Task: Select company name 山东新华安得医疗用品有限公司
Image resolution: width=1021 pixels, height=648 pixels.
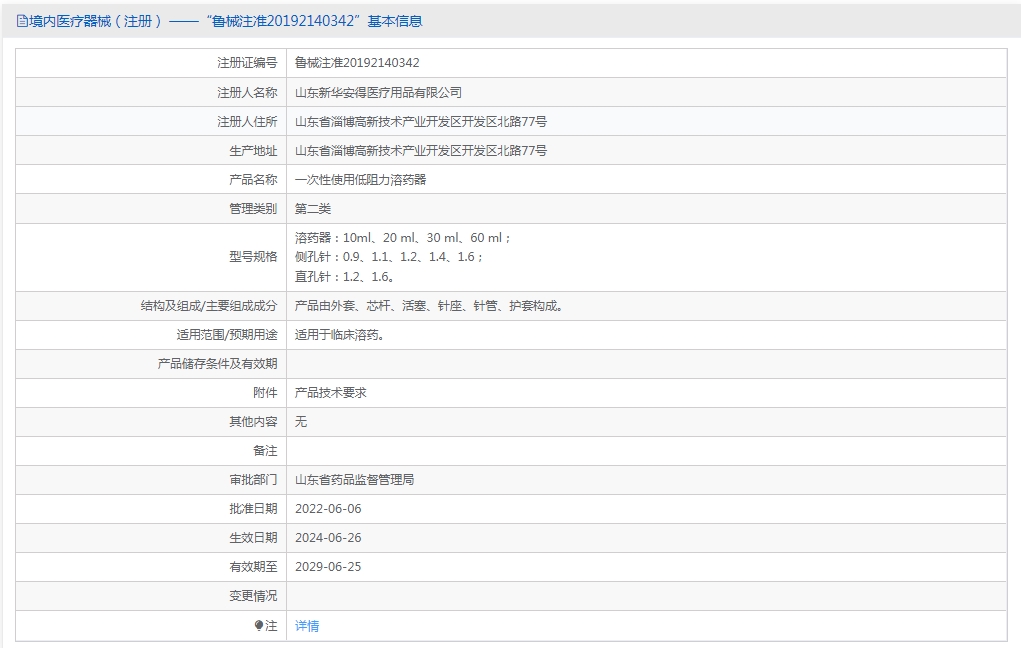Action: point(378,92)
